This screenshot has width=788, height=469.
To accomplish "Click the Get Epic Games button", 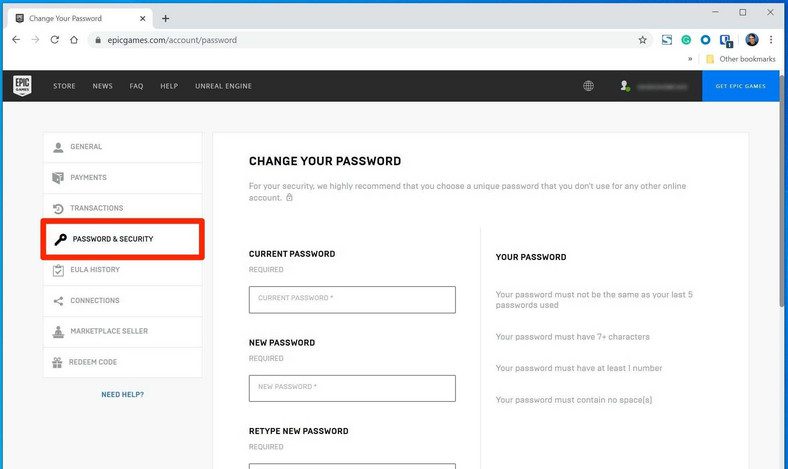I will coord(740,86).
